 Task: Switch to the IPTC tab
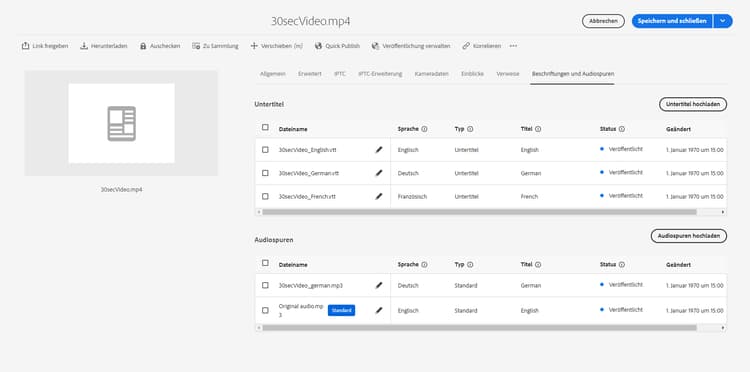coord(340,74)
